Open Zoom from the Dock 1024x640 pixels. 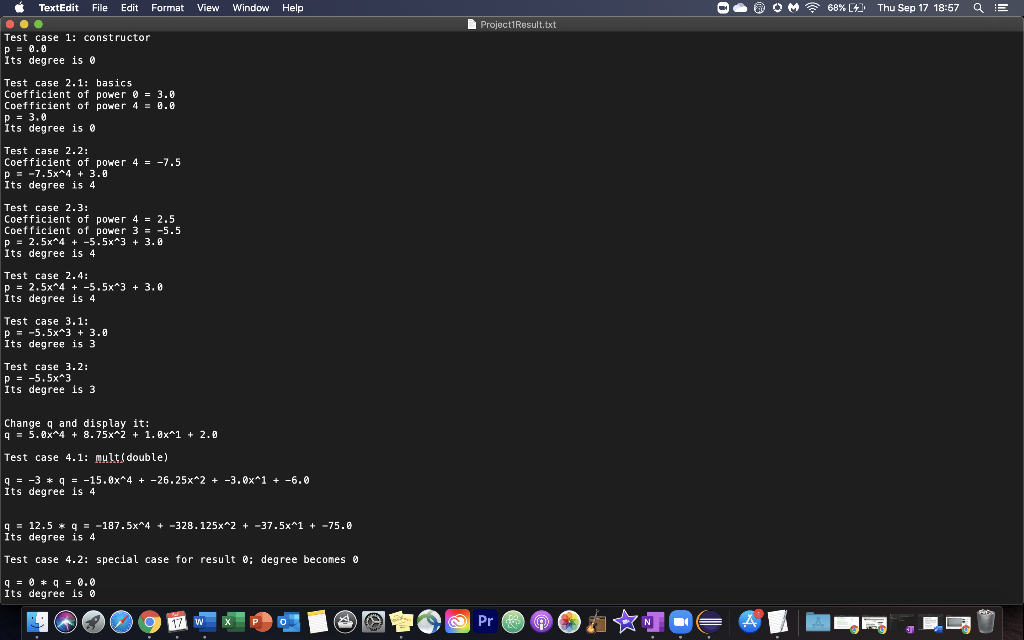pos(680,622)
